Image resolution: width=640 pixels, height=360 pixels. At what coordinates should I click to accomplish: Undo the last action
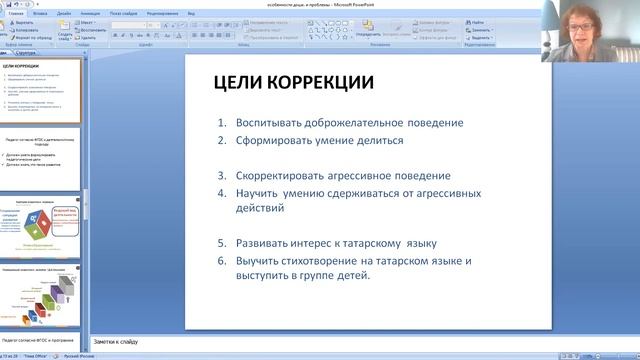[17, 4]
